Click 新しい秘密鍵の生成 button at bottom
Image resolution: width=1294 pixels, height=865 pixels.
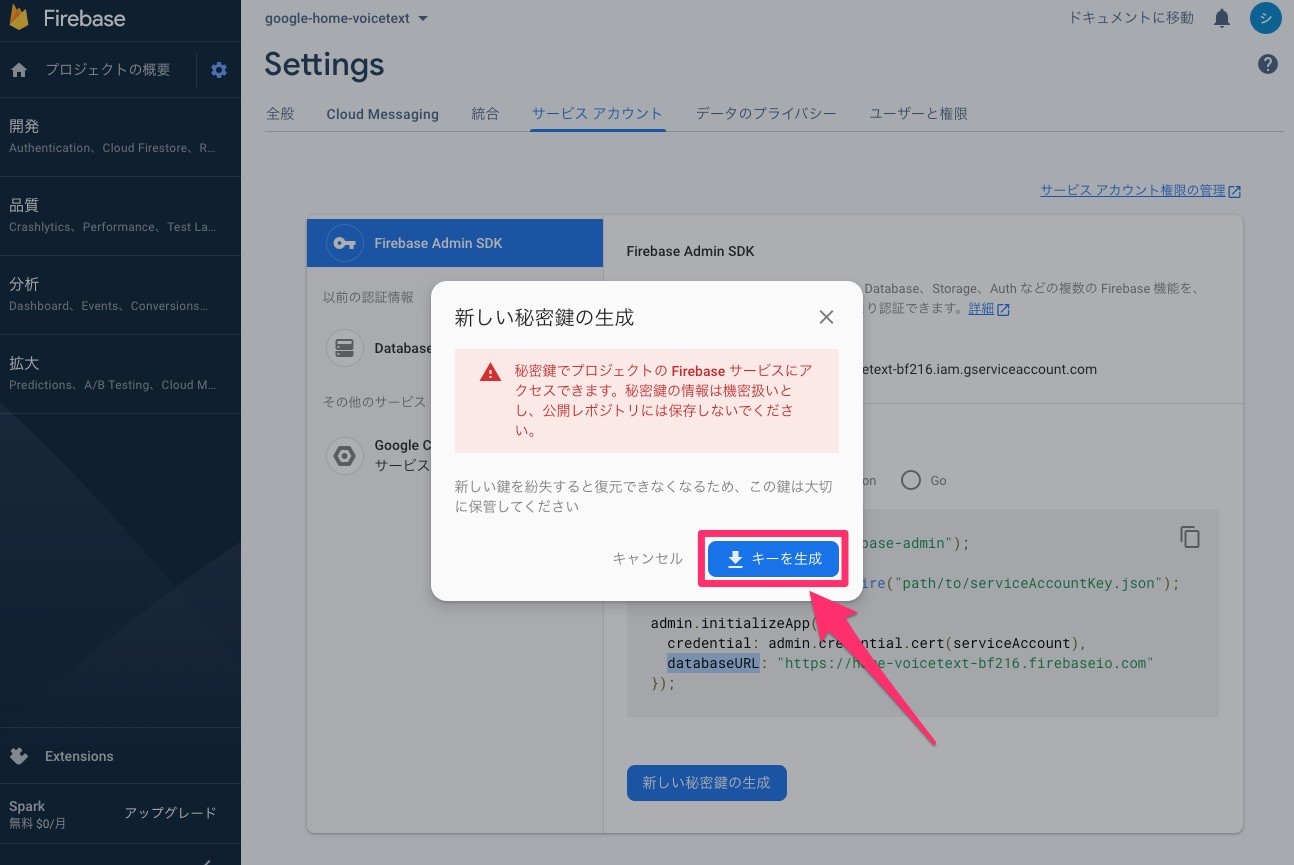point(707,783)
